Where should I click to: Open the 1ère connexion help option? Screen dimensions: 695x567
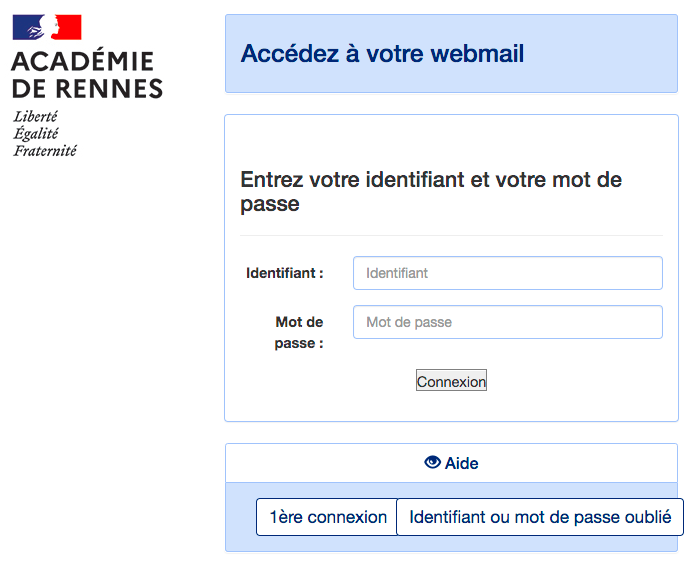(x=327, y=517)
